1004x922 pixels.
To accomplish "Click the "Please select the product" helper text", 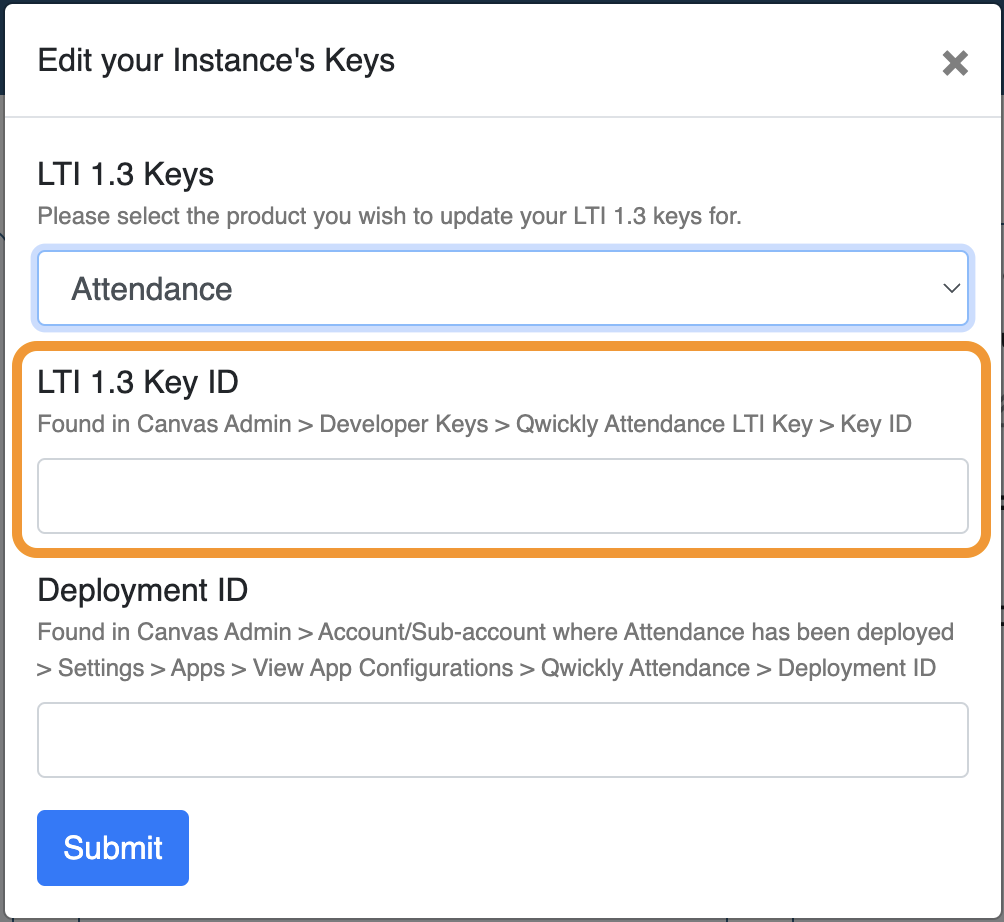I will coord(389,216).
